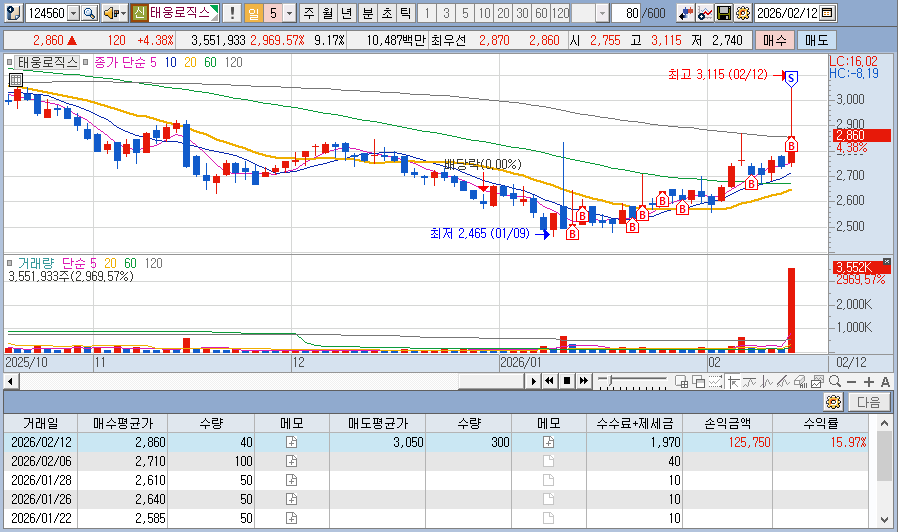Image resolution: width=898 pixels, height=532 pixels.
Task: Click the horizontal chart scrollbar thumb
Action: click(x=491, y=381)
